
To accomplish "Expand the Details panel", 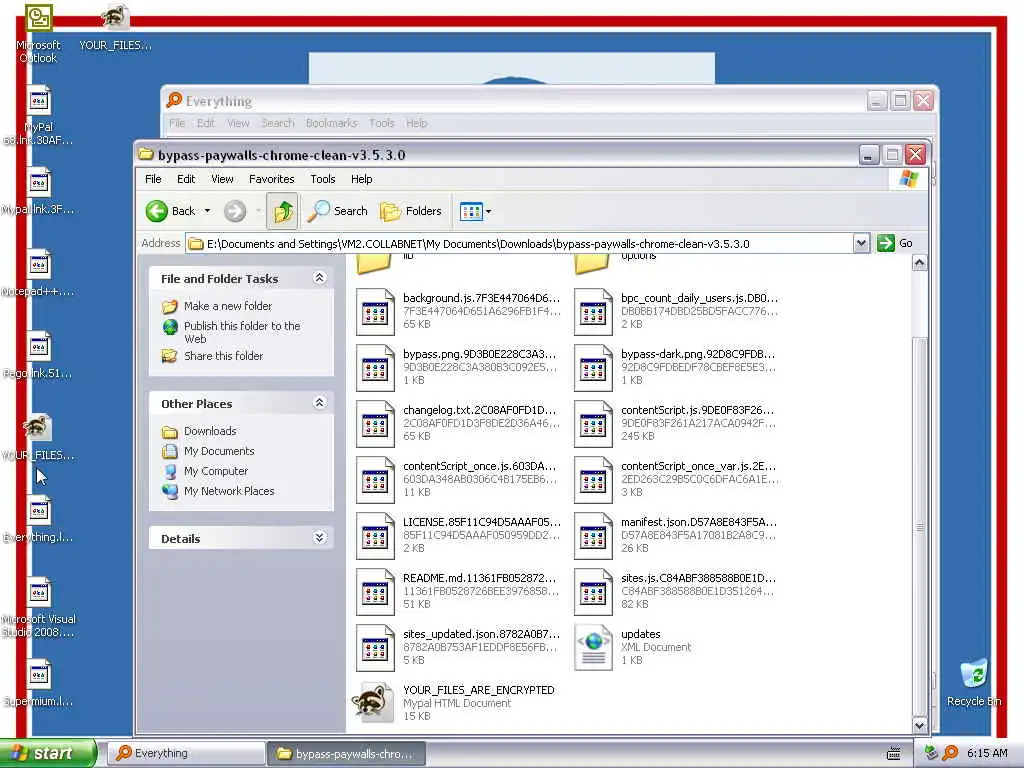I will [319, 537].
